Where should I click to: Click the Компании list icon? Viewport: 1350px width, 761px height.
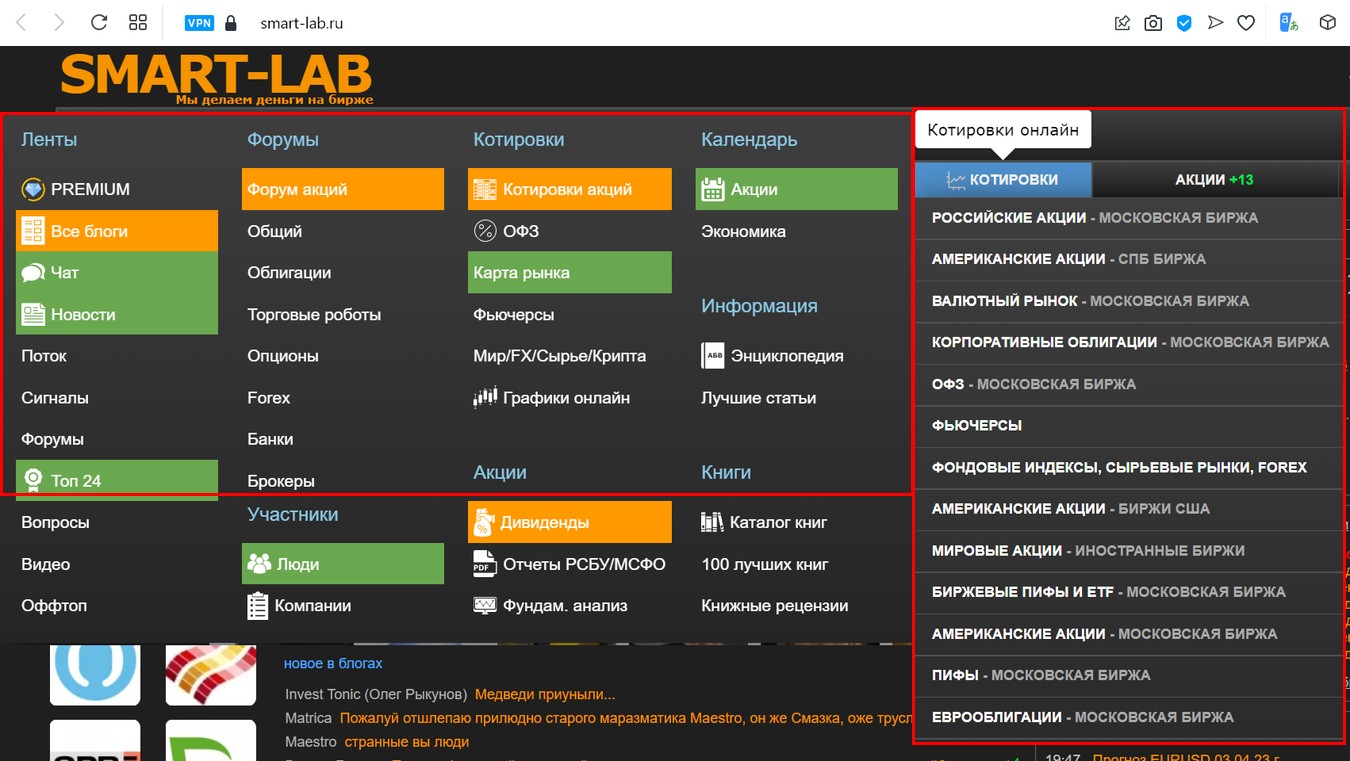(258, 605)
